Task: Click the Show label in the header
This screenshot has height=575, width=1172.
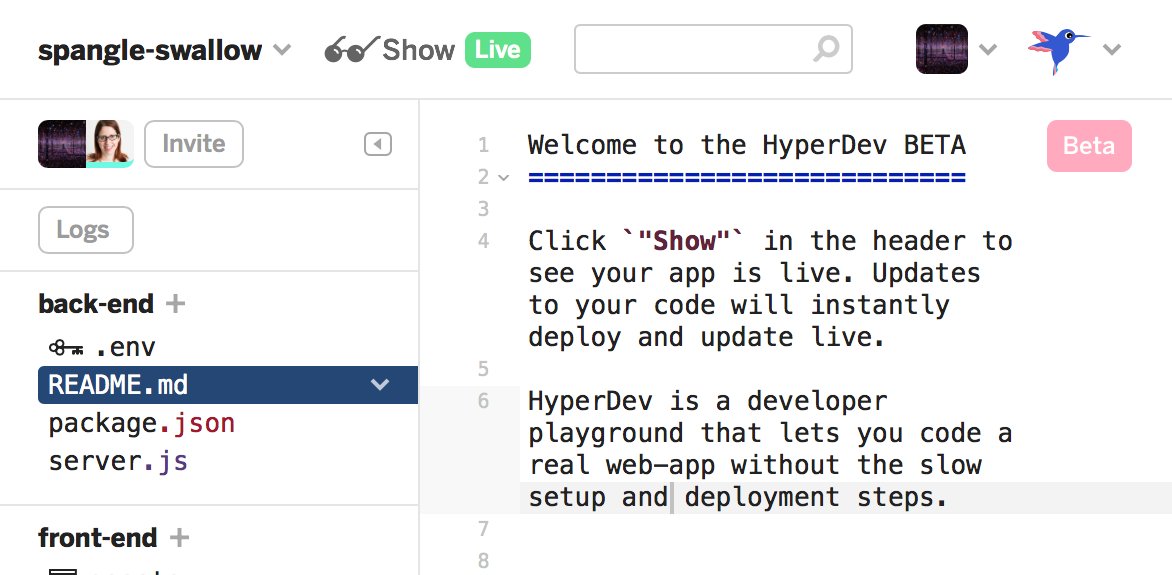Action: (419, 50)
